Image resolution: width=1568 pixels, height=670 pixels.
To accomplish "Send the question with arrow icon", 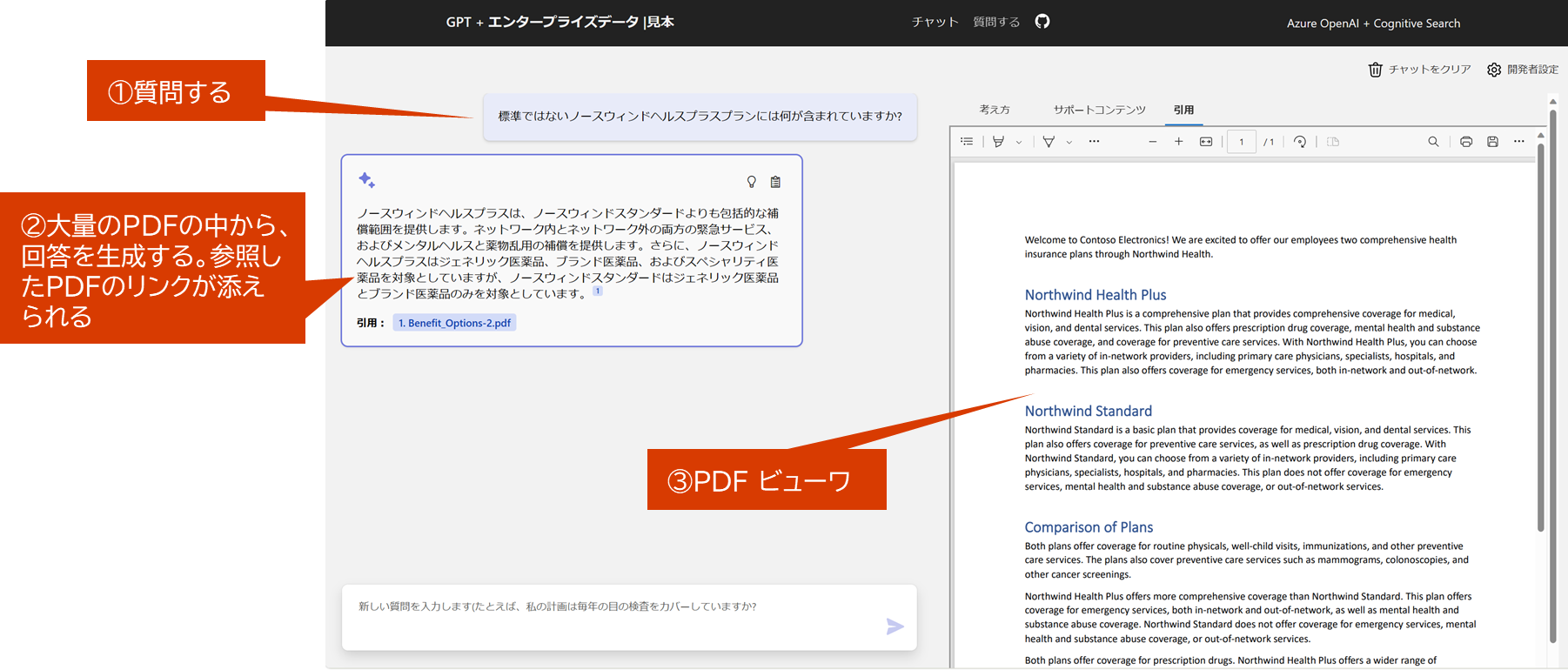I will [x=895, y=626].
